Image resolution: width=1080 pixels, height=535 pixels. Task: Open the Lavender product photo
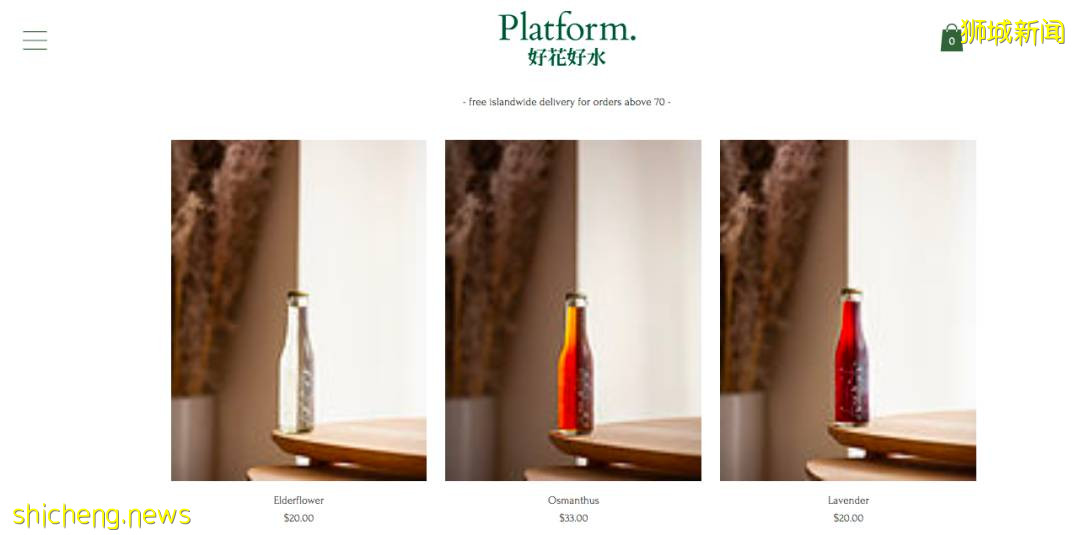coord(848,311)
